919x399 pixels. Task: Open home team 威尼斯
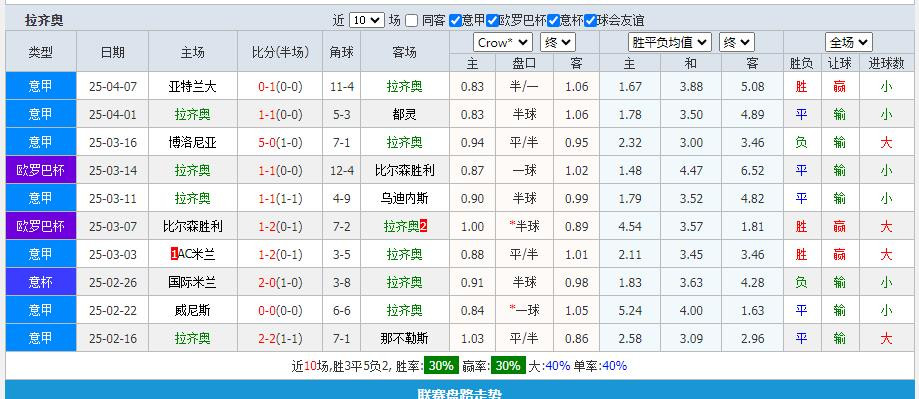(192, 311)
